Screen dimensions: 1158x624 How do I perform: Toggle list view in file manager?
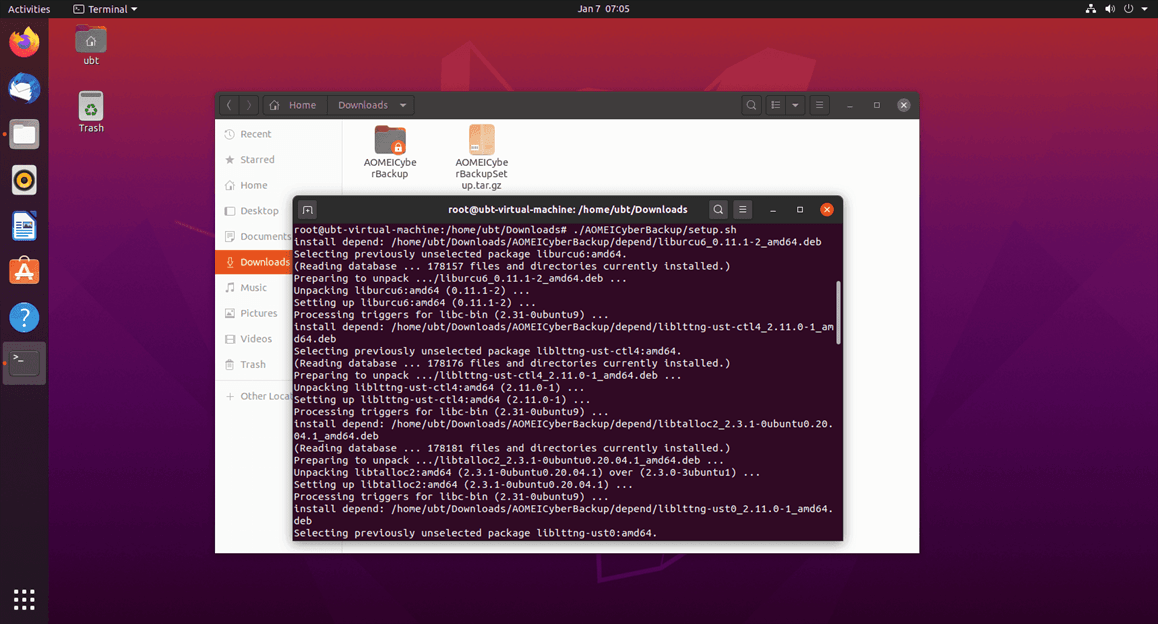point(776,105)
